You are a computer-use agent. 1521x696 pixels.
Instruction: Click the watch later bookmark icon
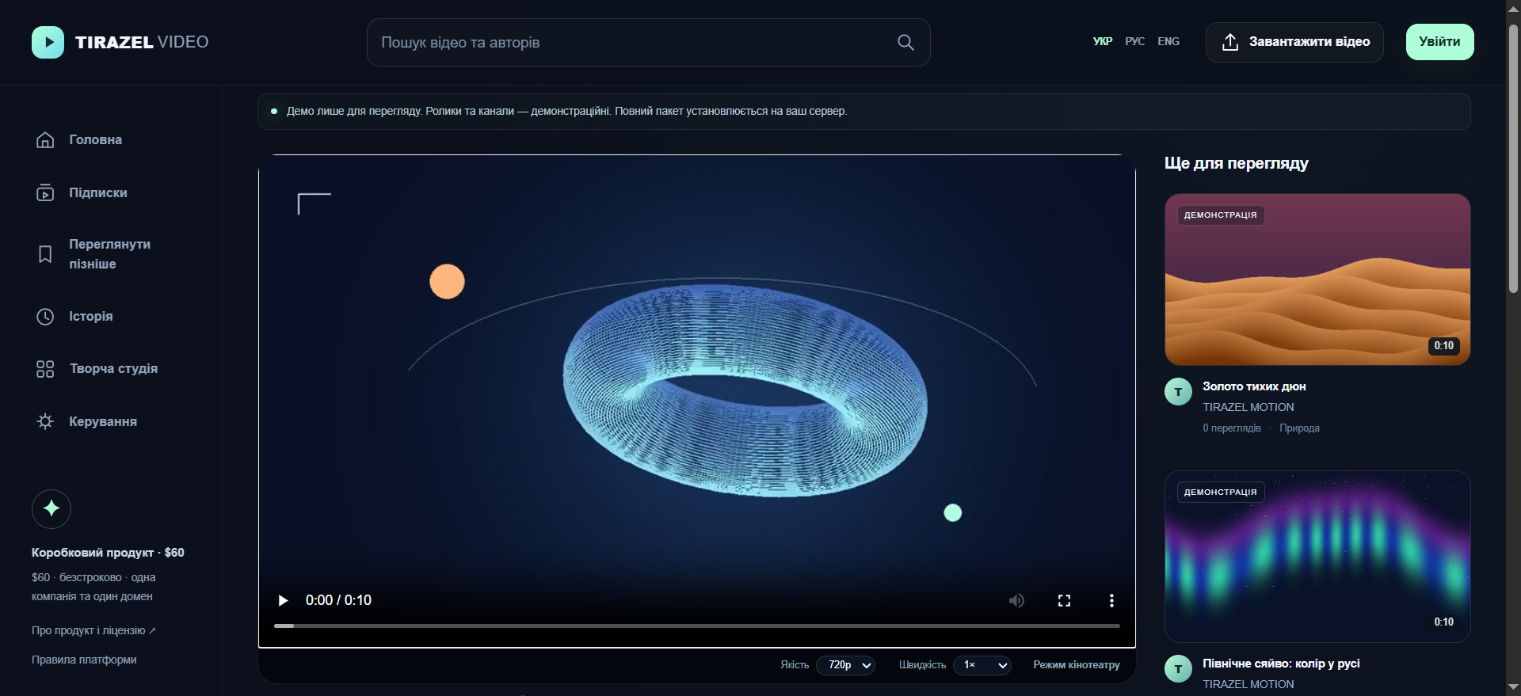[45, 254]
